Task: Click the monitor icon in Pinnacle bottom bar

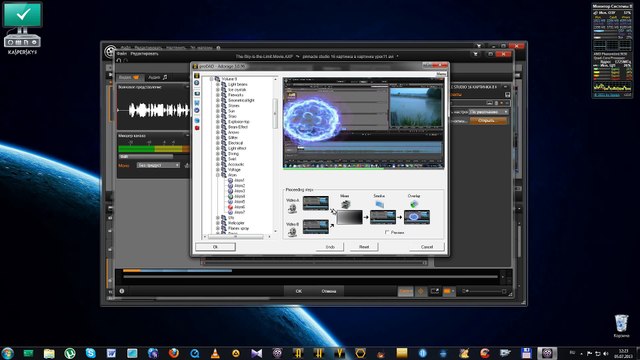Action: pos(434,291)
